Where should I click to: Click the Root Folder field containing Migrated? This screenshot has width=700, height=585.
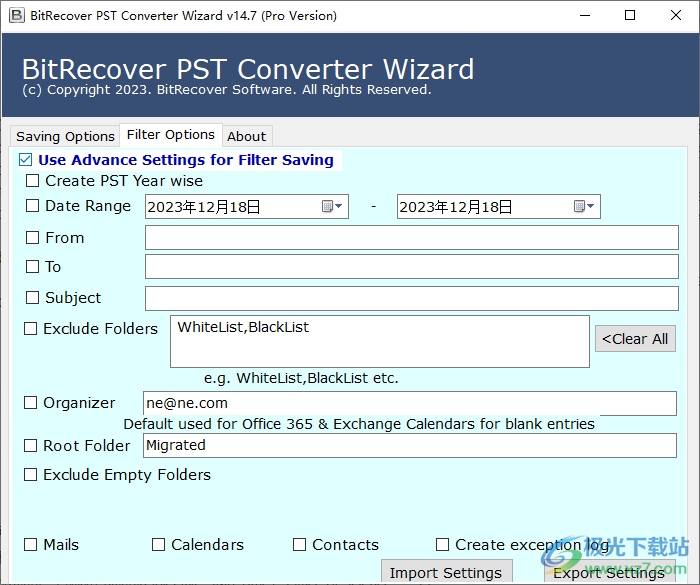[410, 446]
